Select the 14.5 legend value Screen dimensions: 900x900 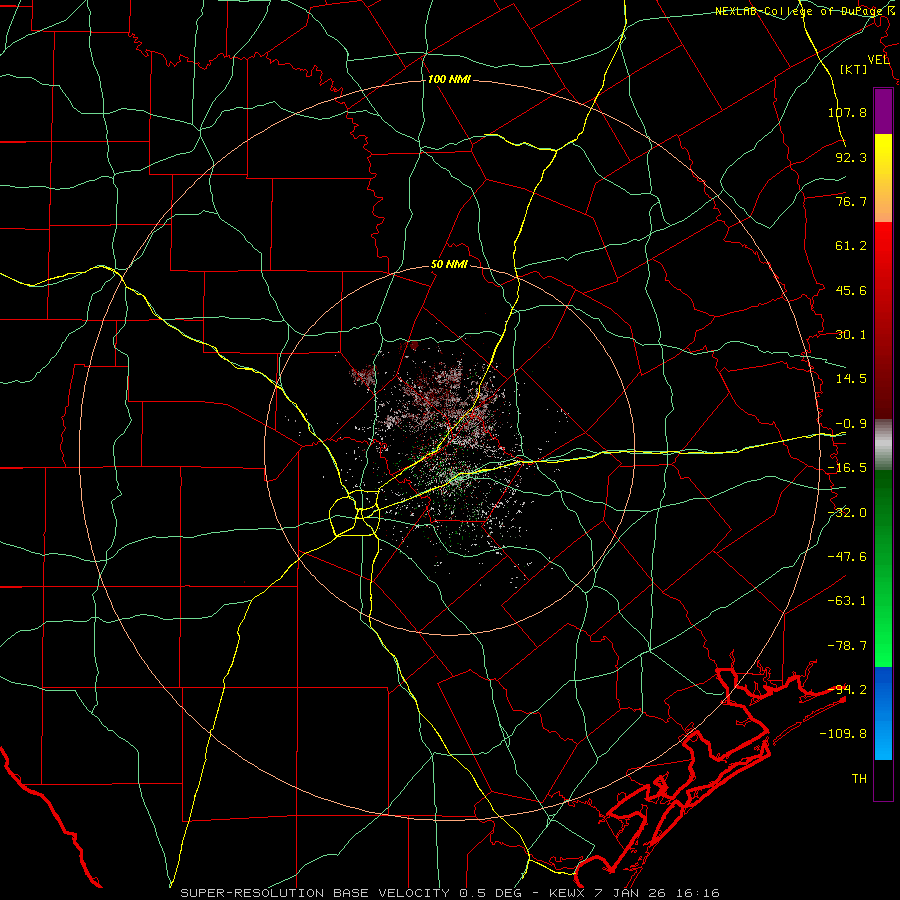click(x=851, y=379)
